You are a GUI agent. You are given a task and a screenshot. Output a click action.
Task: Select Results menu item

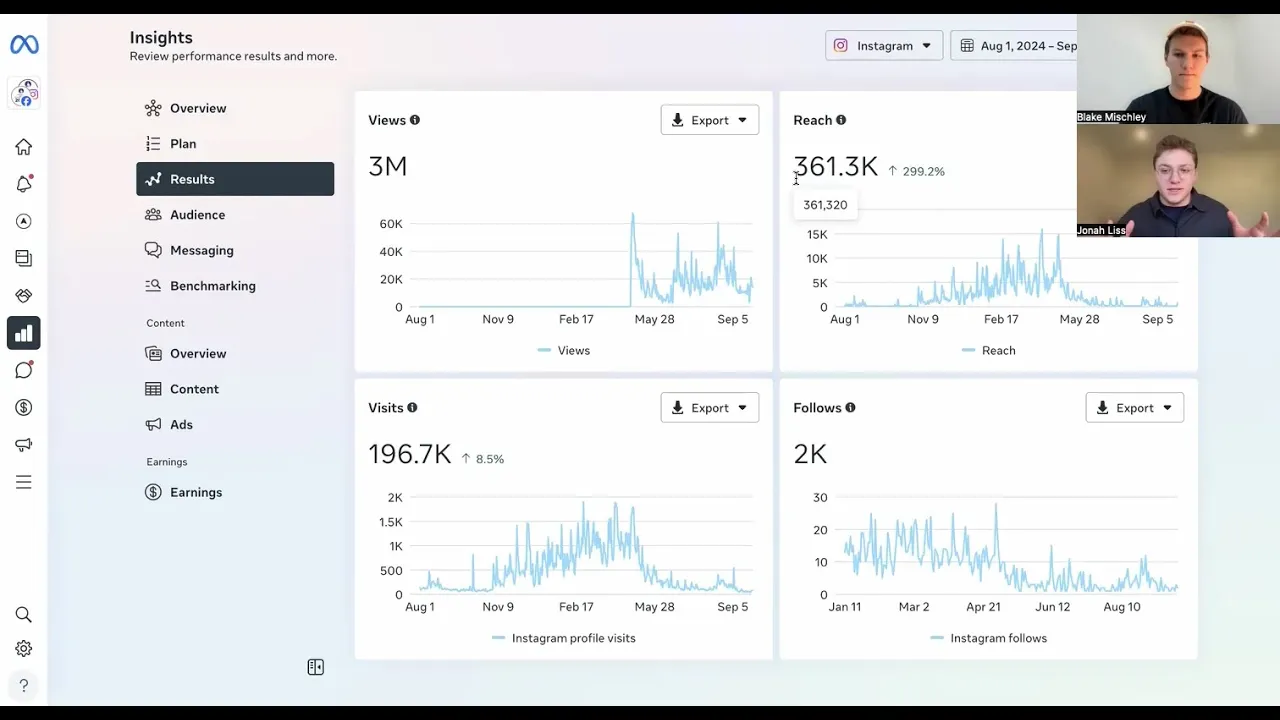(x=235, y=179)
